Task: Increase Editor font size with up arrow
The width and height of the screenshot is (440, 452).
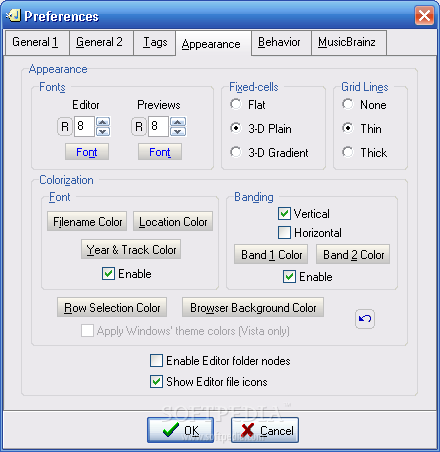Action: click(103, 122)
